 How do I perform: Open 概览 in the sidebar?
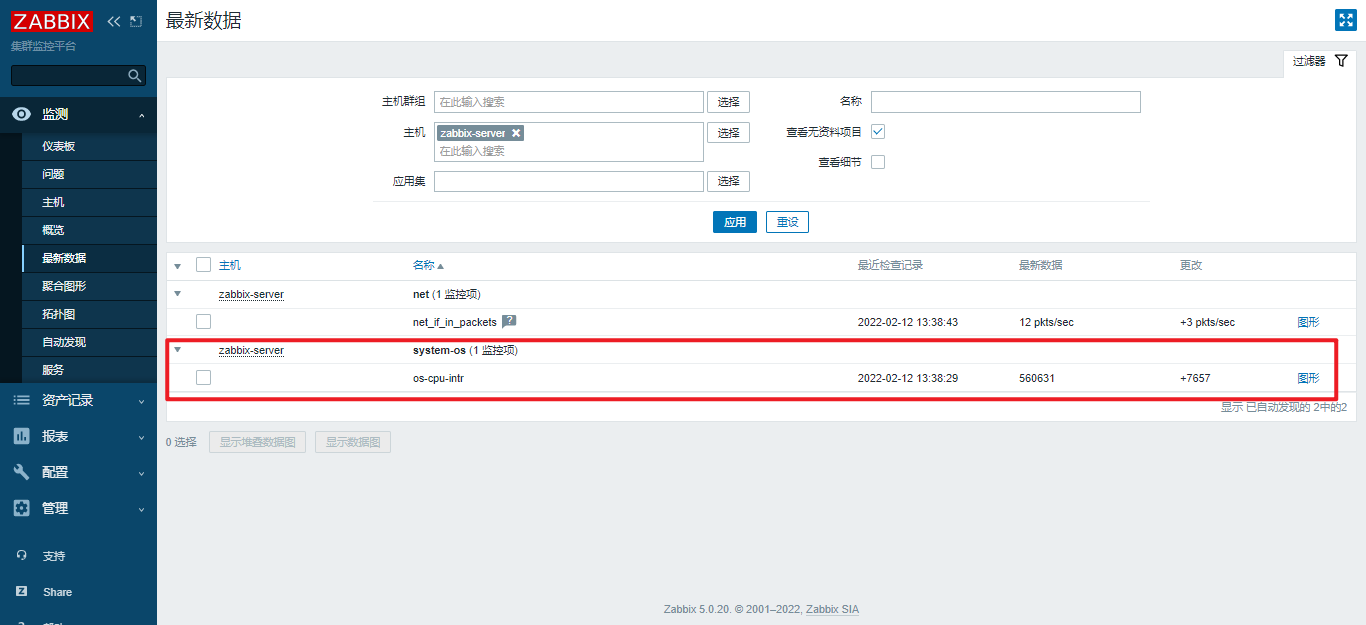tap(89, 230)
